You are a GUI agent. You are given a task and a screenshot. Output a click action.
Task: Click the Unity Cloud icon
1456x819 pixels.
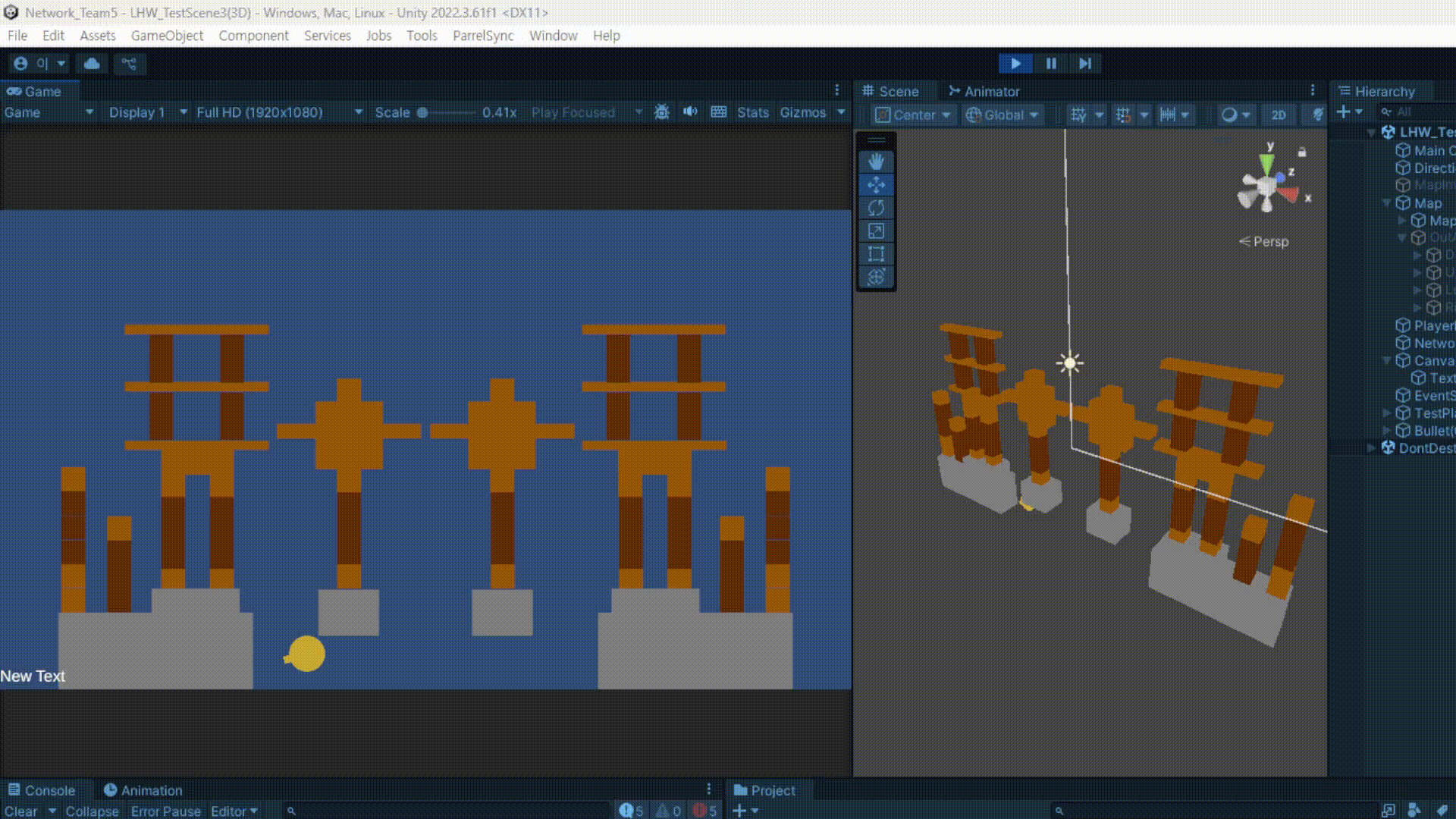point(92,64)
